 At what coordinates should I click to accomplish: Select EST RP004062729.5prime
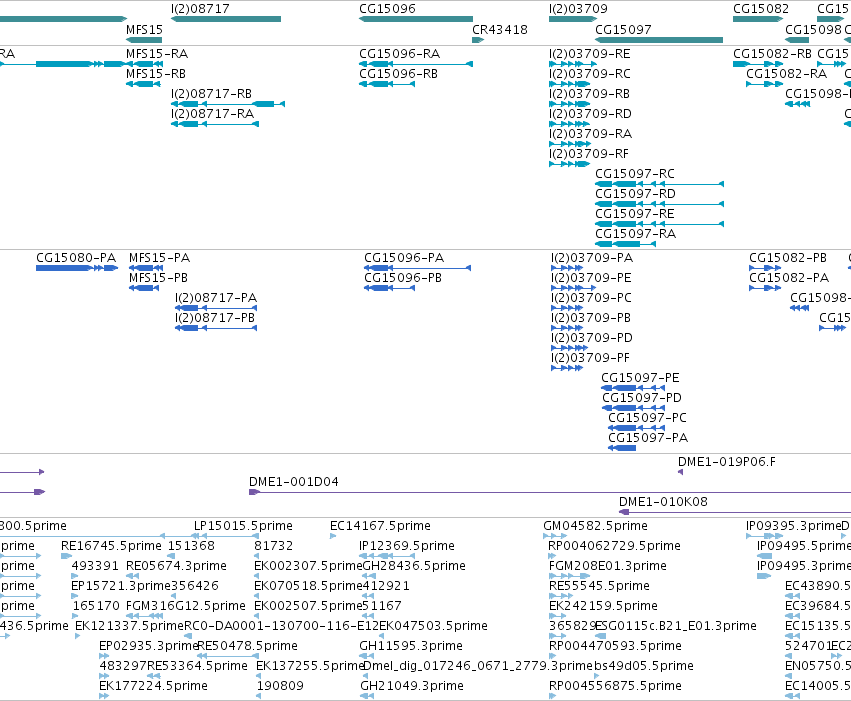click(x=615, y=546)
